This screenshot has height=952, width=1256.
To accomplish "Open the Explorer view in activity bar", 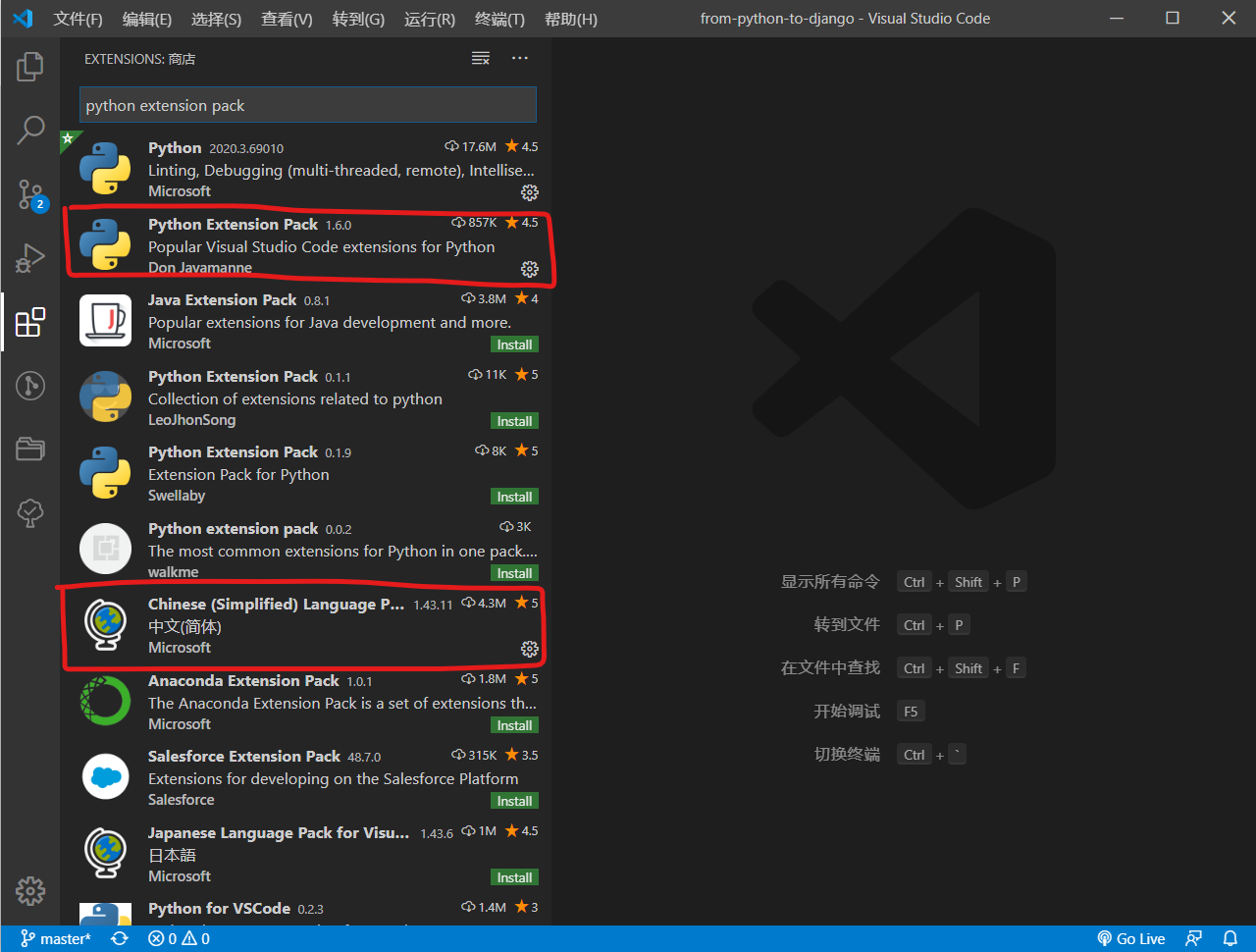I will click(30, 67).
